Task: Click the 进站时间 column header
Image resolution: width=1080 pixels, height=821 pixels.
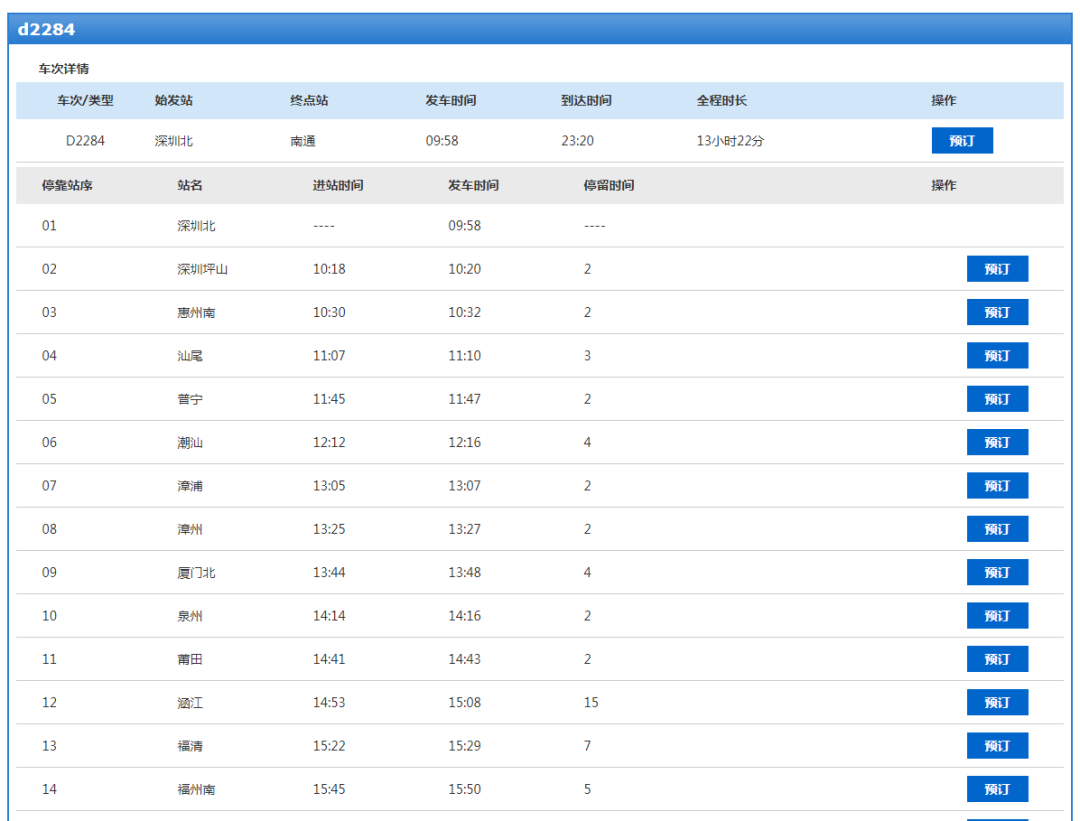Action: pos(338,185)
